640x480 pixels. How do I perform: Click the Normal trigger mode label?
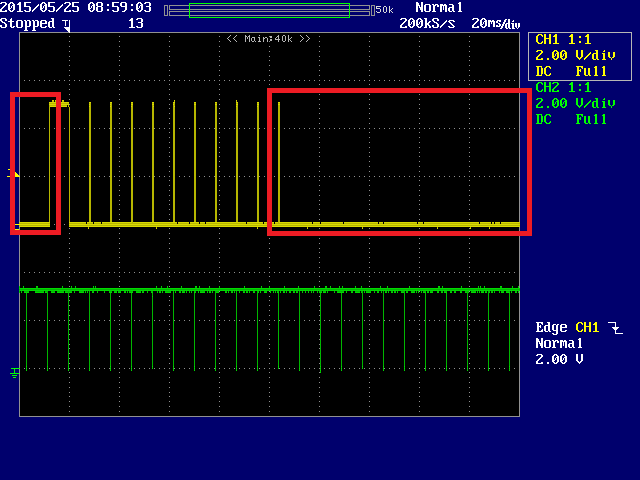click(x=559, y=343)
